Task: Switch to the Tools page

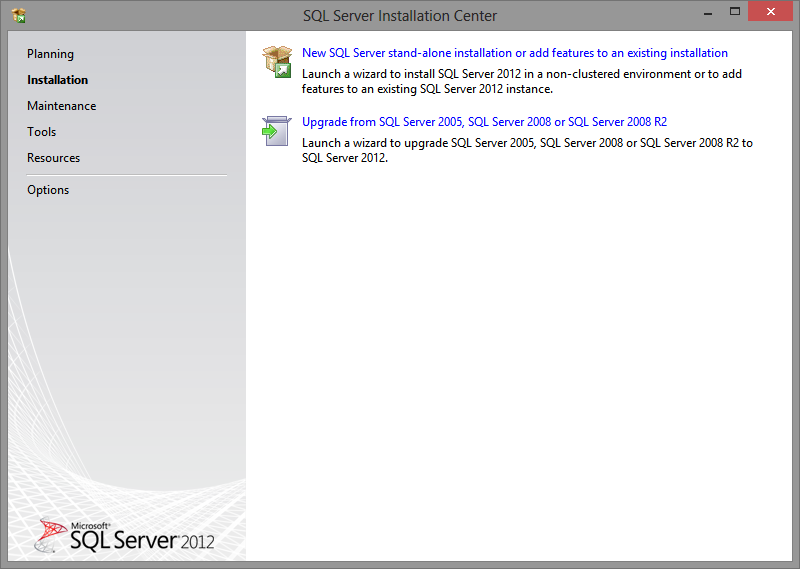Action: [x=41, y=132]
